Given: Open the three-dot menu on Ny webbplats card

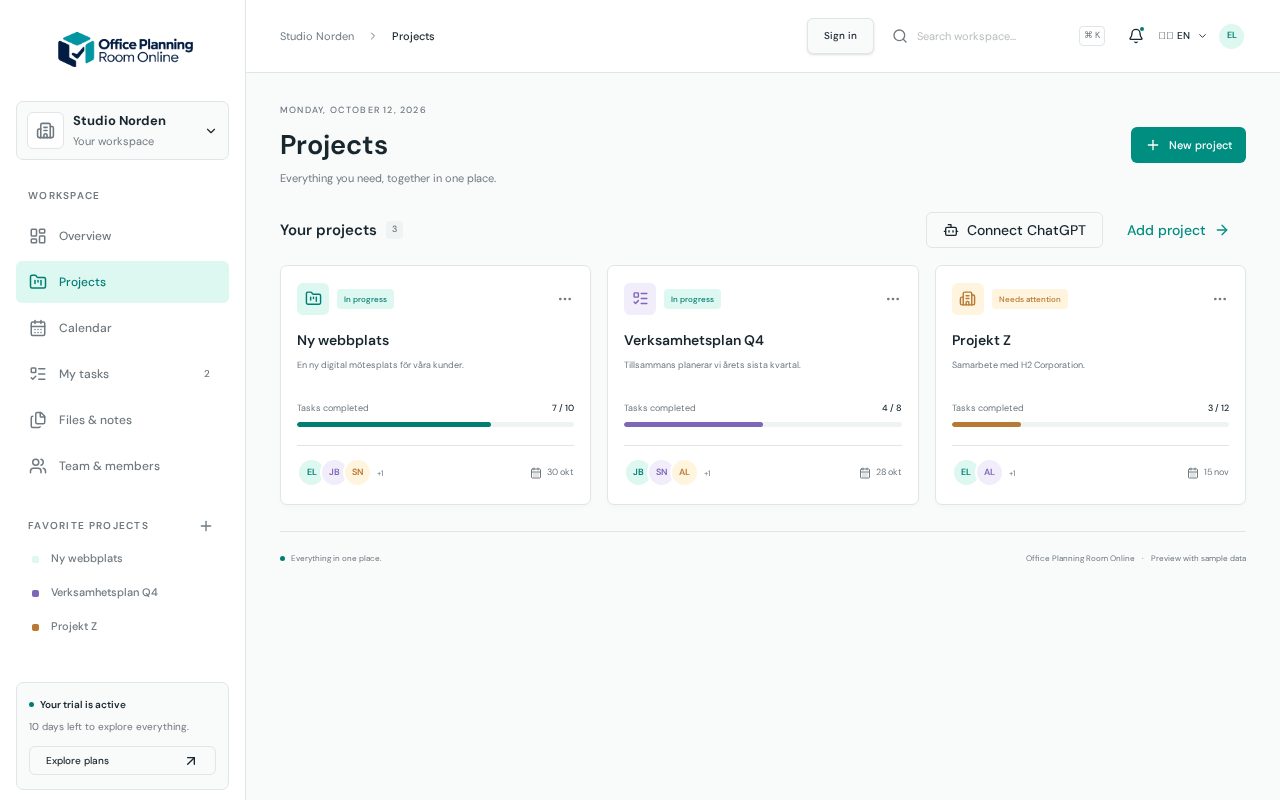Looking at the screenshot, I should click(x=565, y=299).
